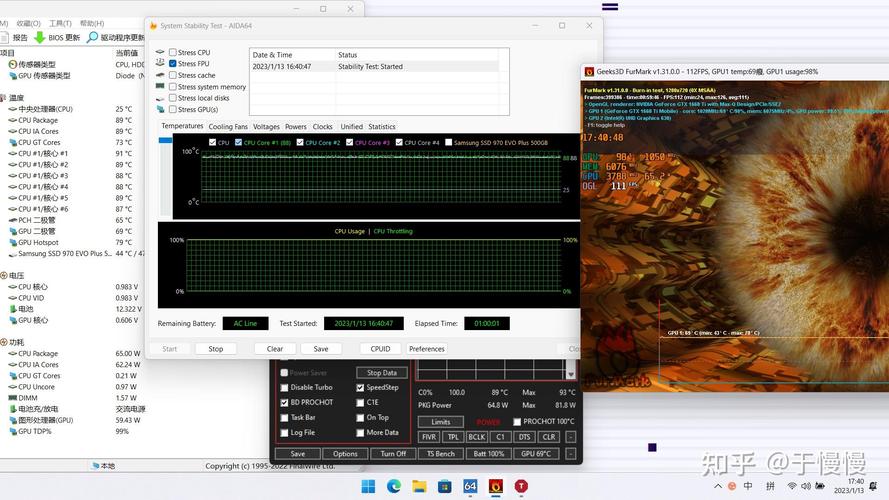Open the Windows Start menu
The height and width of the screenshot is (500, 889).
pyautogui.click(x=368, y=486)
